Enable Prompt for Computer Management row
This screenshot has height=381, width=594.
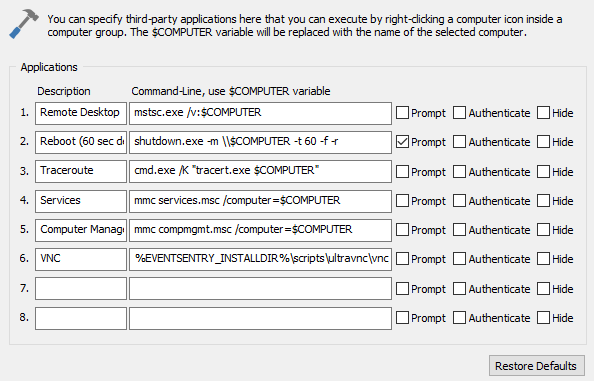pyautogui.click(x=402, y=230)
